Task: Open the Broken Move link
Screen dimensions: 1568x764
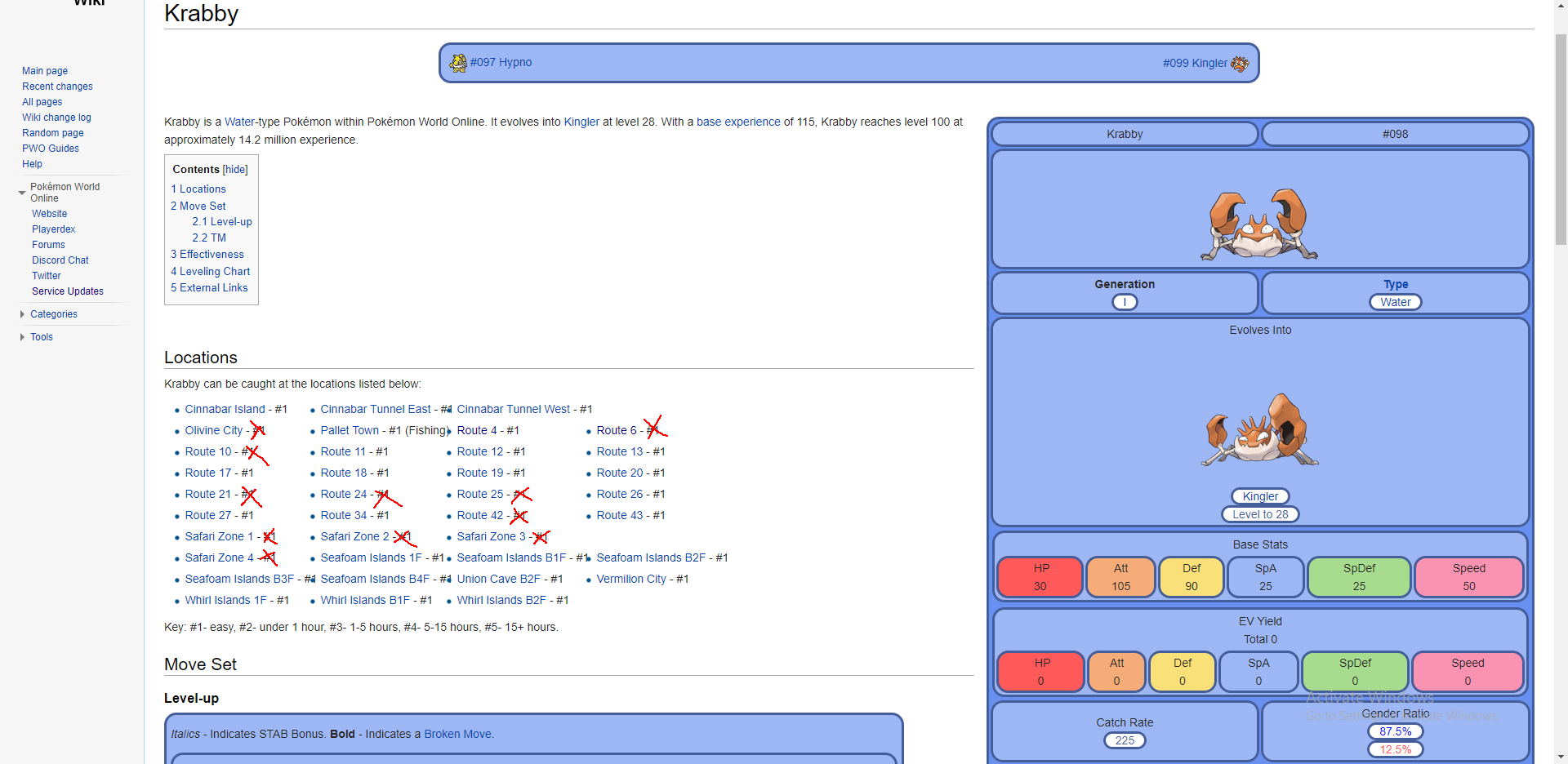Action: click(459, 734)
